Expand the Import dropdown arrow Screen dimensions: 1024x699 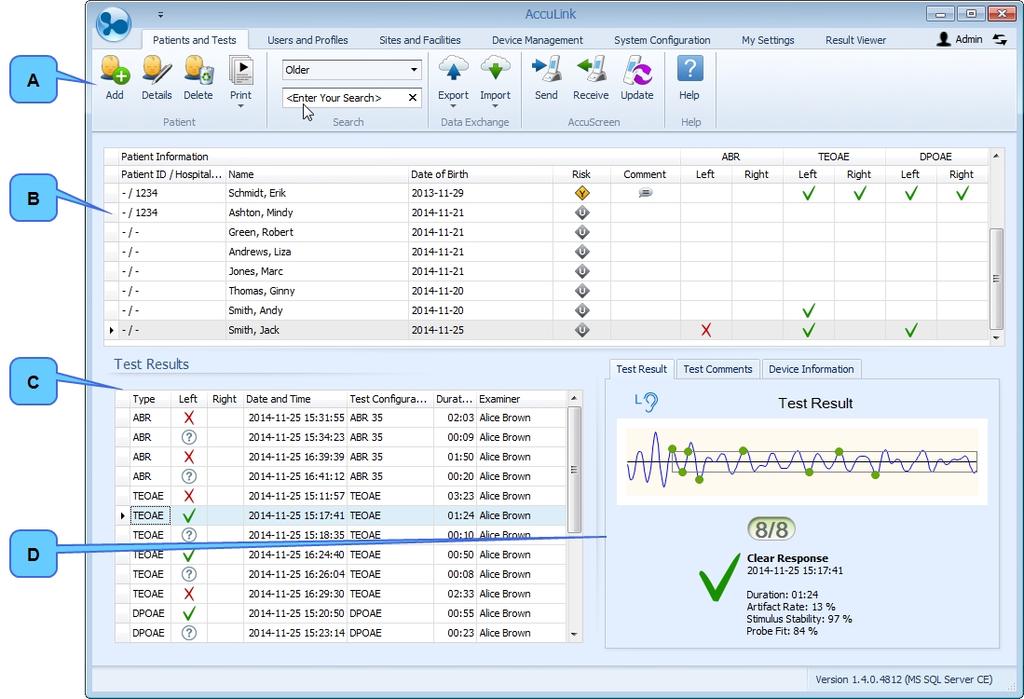(x=495, y=106)
